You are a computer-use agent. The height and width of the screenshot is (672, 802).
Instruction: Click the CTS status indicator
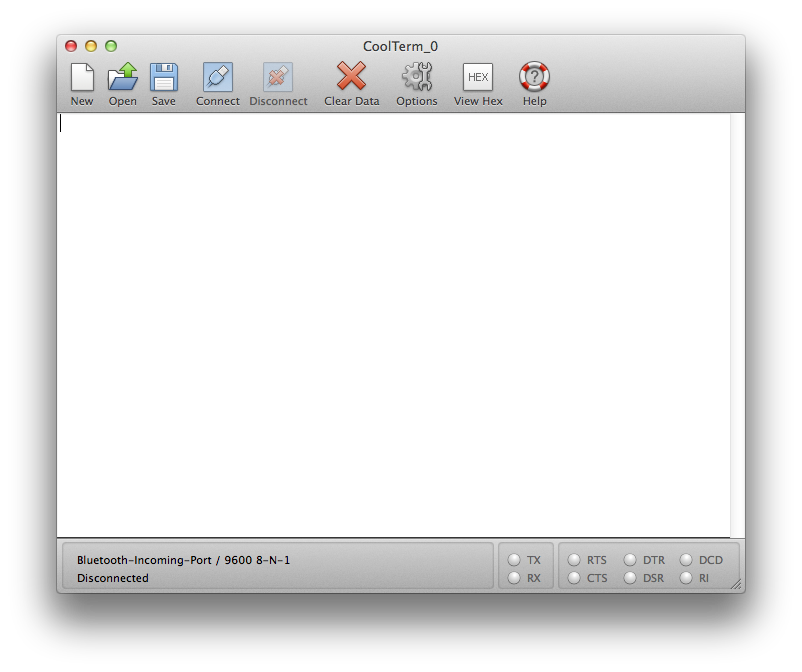tap(574, 578)
